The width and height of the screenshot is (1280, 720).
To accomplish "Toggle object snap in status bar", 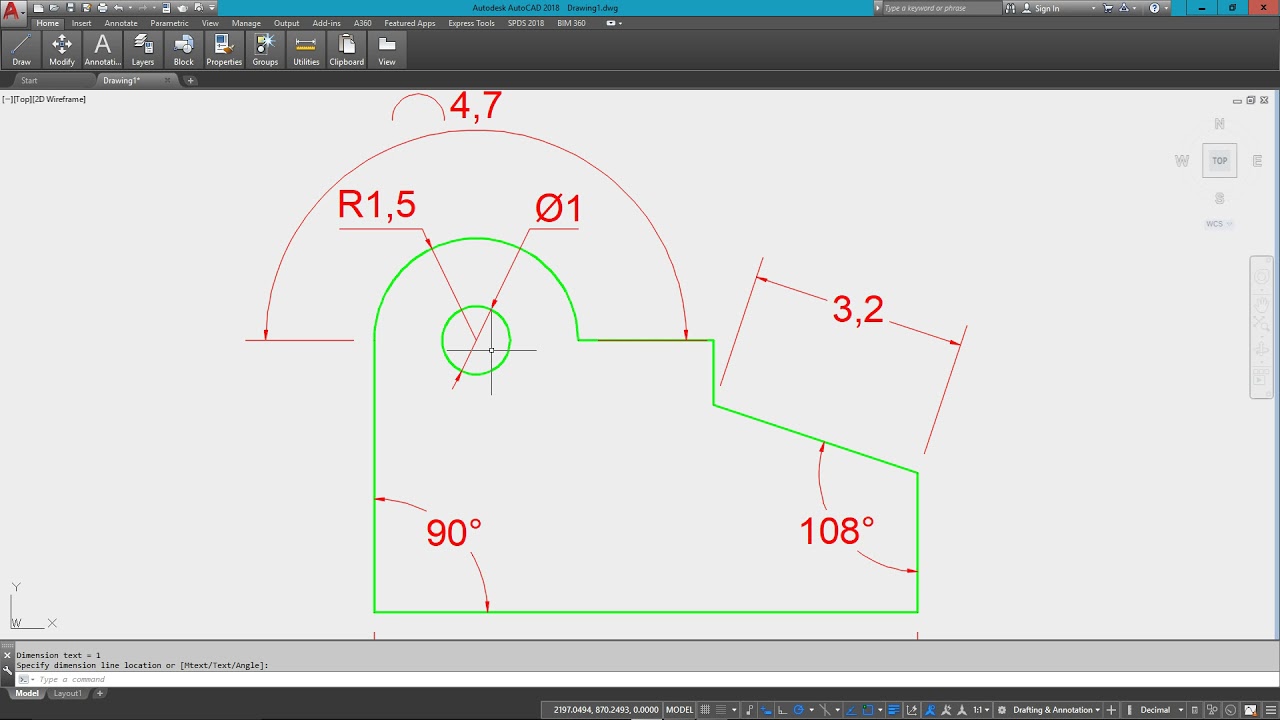I will 867,710.
